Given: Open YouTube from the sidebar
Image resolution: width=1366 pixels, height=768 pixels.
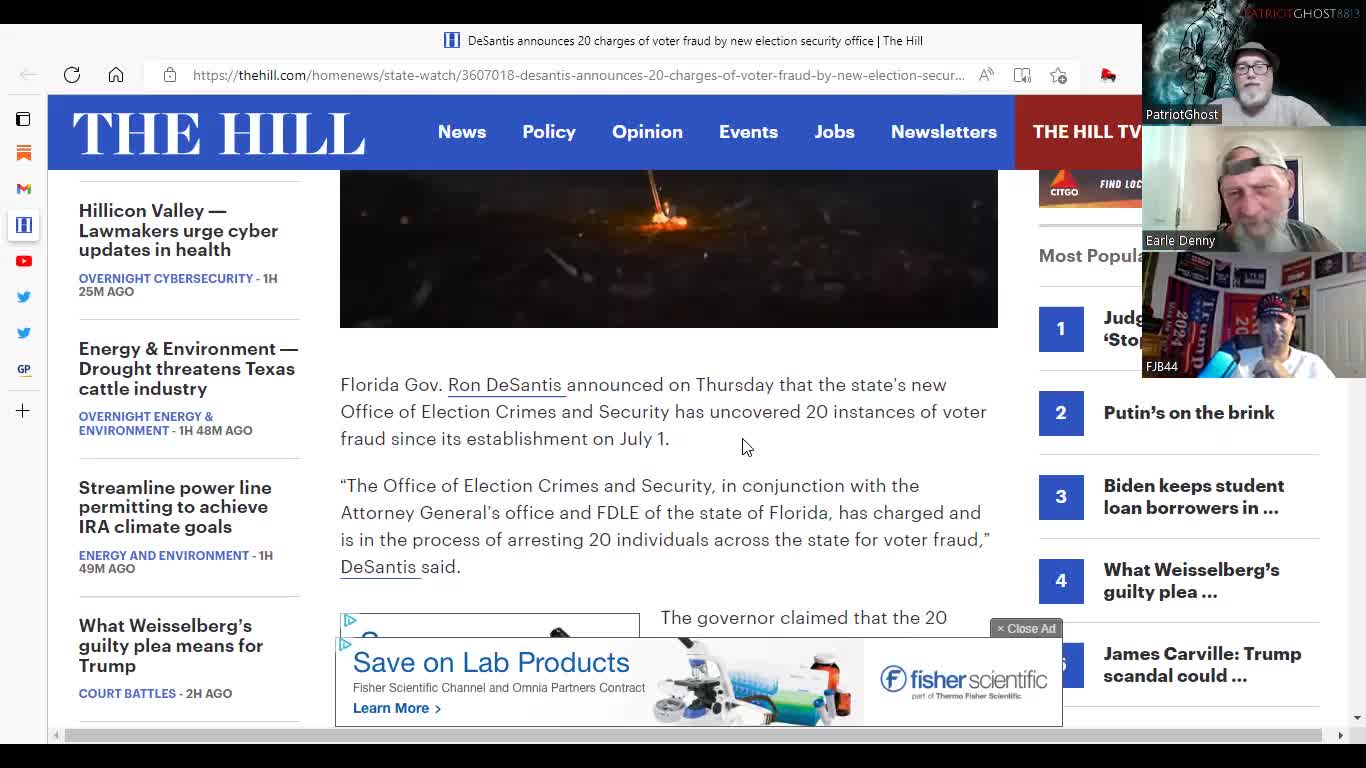Looking at the screenshot, I should point(24,261).
